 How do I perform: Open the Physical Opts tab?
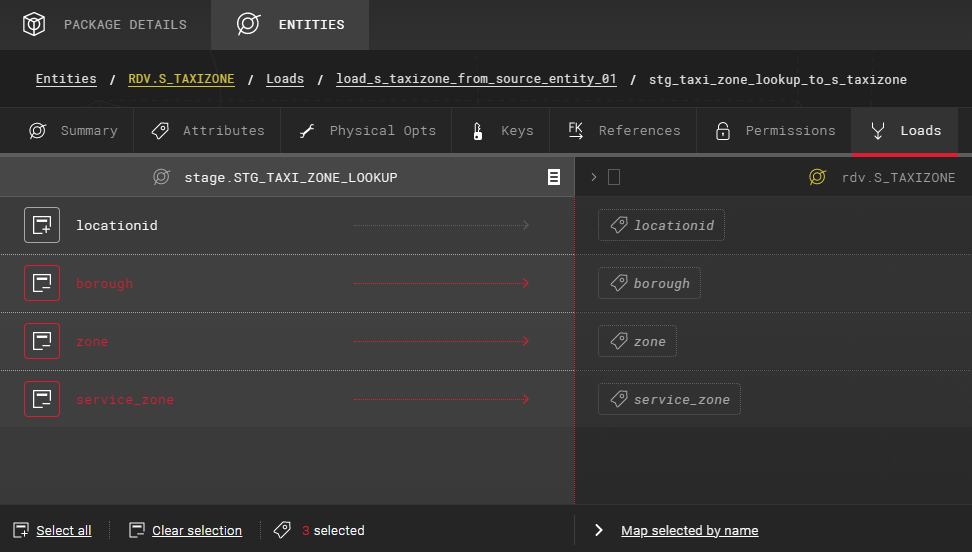click(367, 131)
